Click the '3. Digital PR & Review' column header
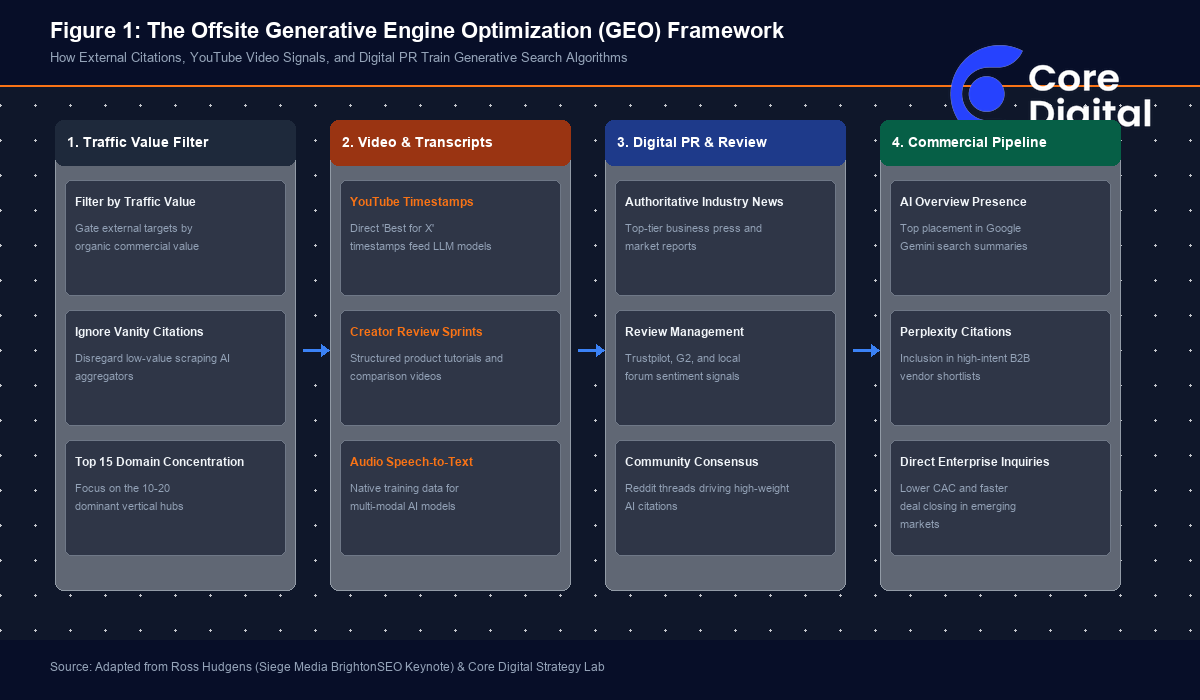1200x700 pixels. point(725,142)
